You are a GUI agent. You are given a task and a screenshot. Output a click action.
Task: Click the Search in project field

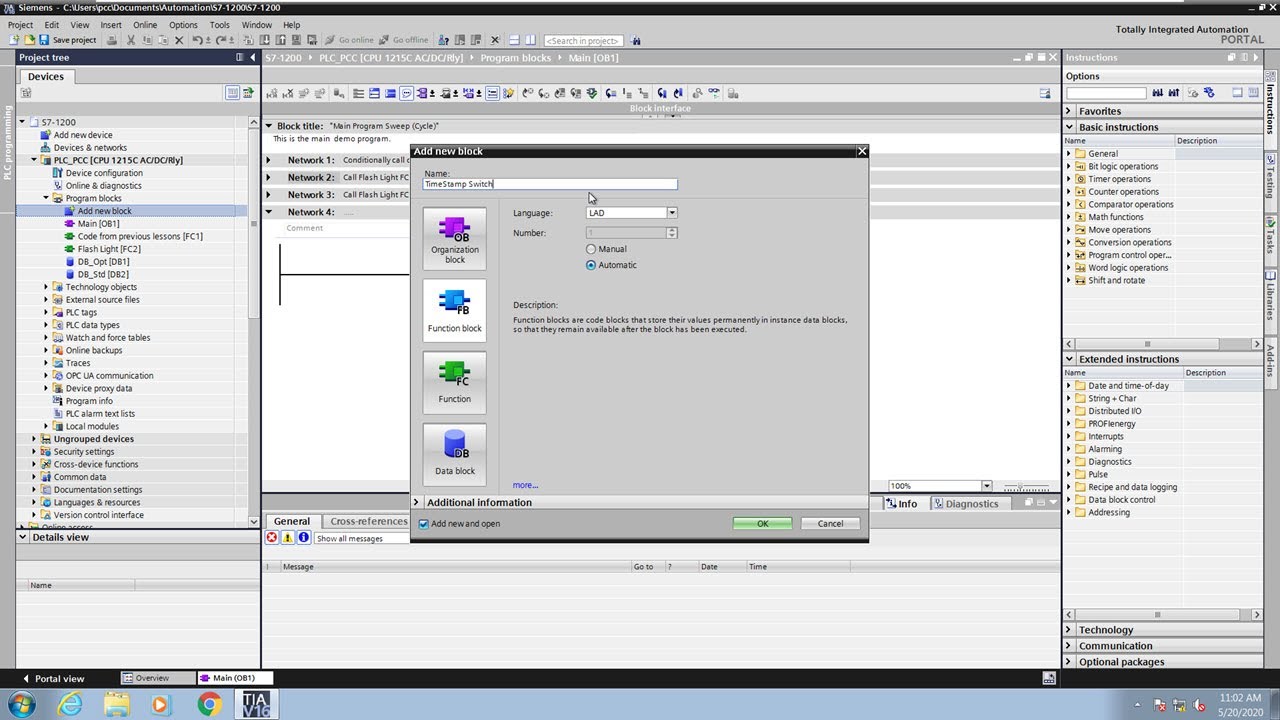583,41
